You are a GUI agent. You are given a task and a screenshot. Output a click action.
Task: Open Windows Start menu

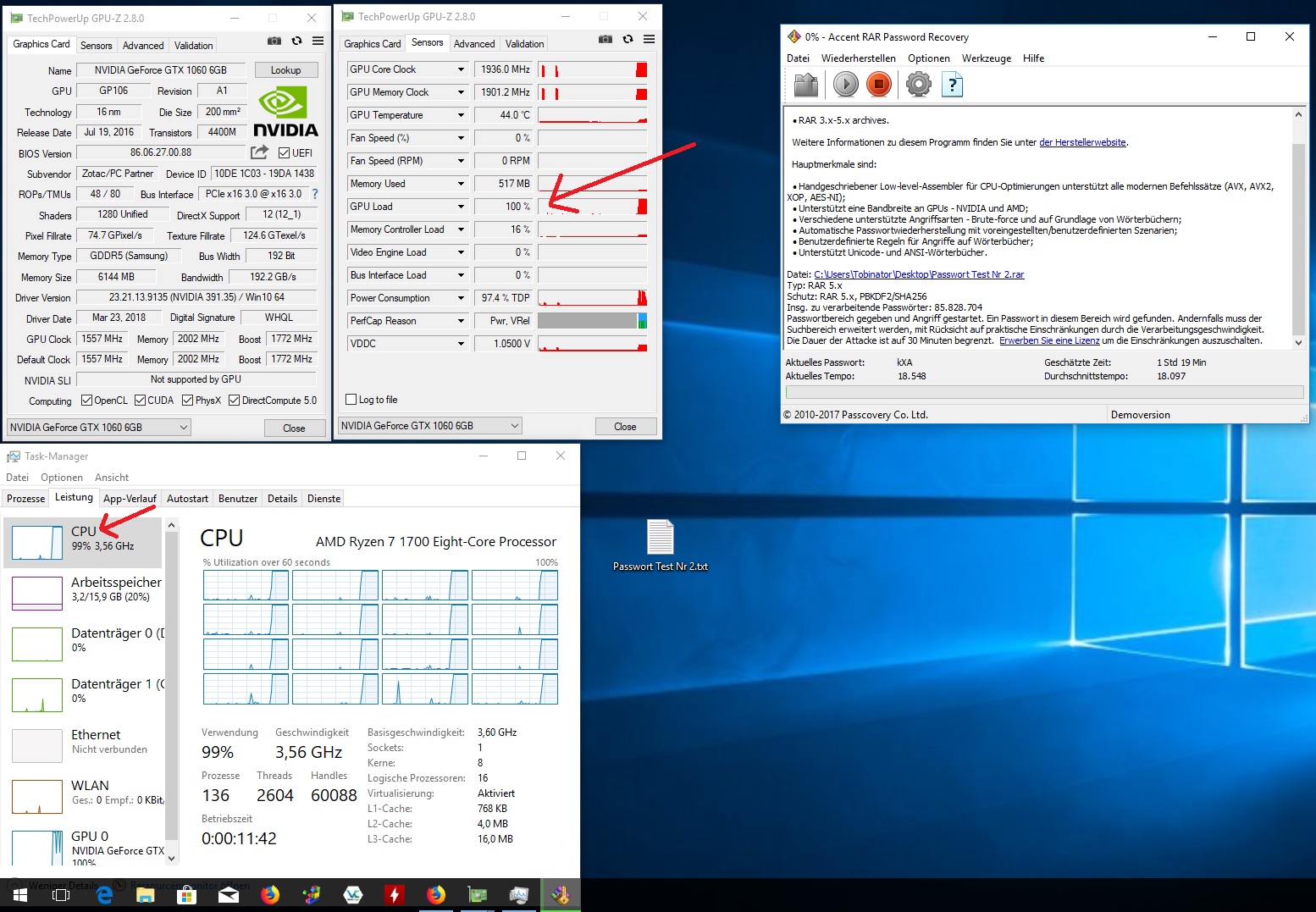tap(19, 894)
